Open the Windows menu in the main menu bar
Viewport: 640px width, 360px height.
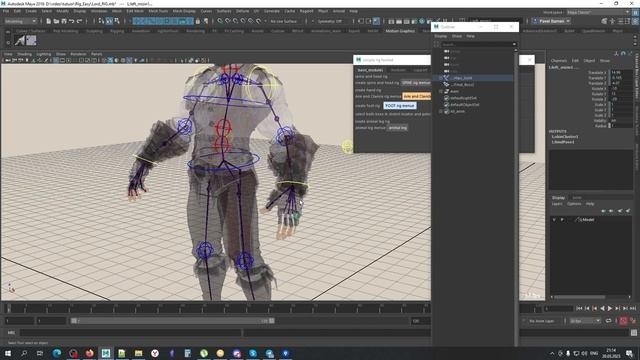(x=99, y=11)
